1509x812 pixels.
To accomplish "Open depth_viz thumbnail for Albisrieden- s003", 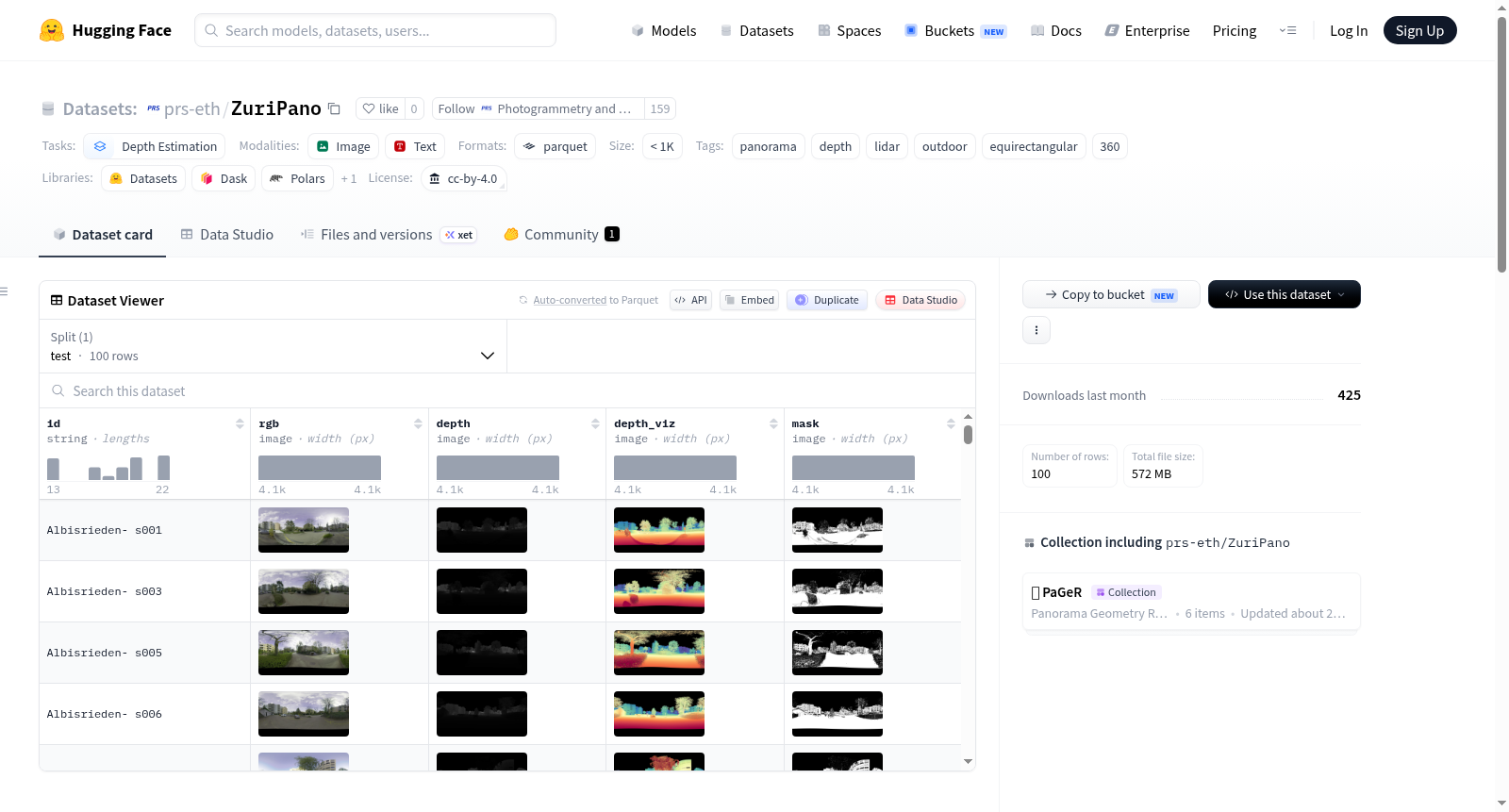I will click(x=659, y=591).
